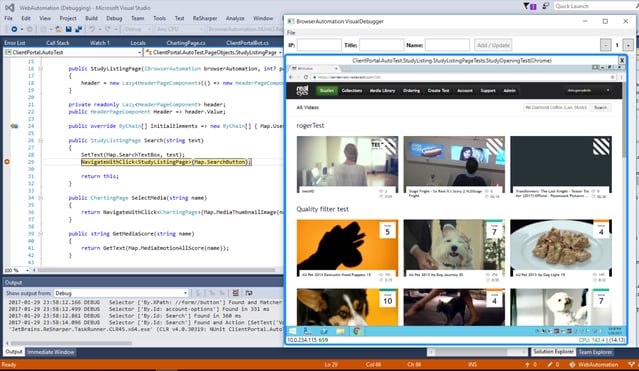Click the Clear All icon in Output panel
639x371 pixels.
[235, 293]
